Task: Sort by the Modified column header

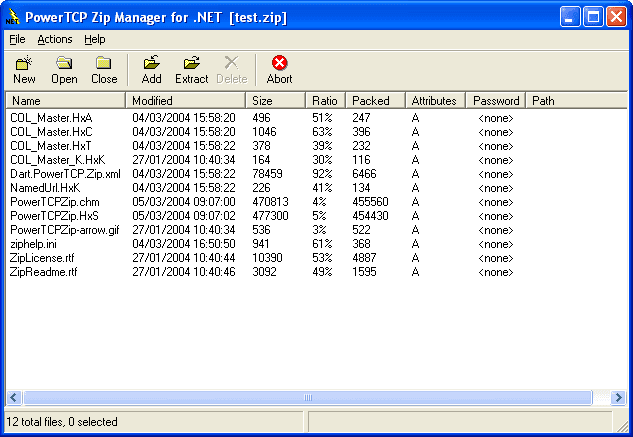Action: pyautogui.click(x=185, y=101)
